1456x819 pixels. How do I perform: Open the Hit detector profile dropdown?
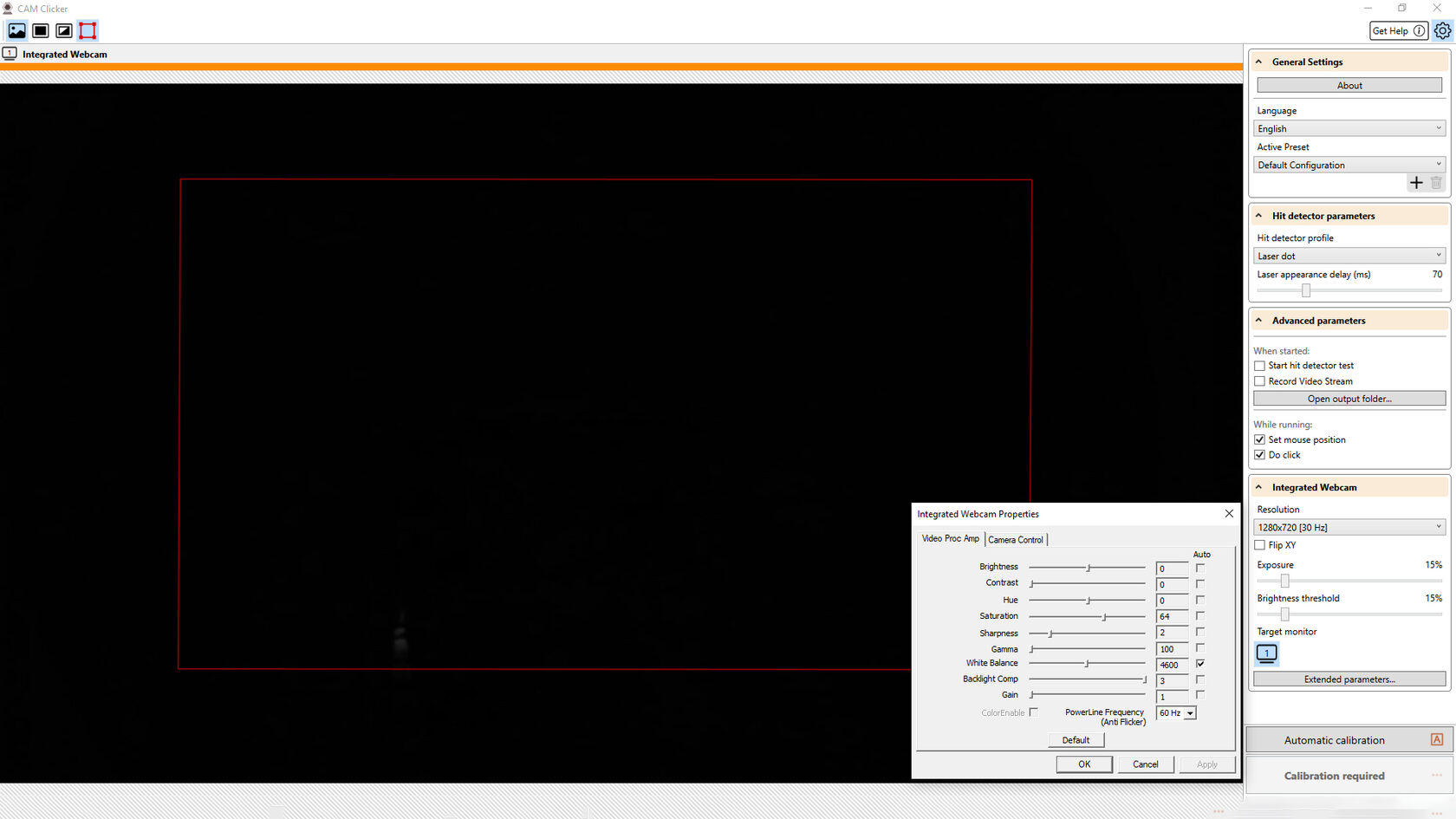pos(1349,255)
